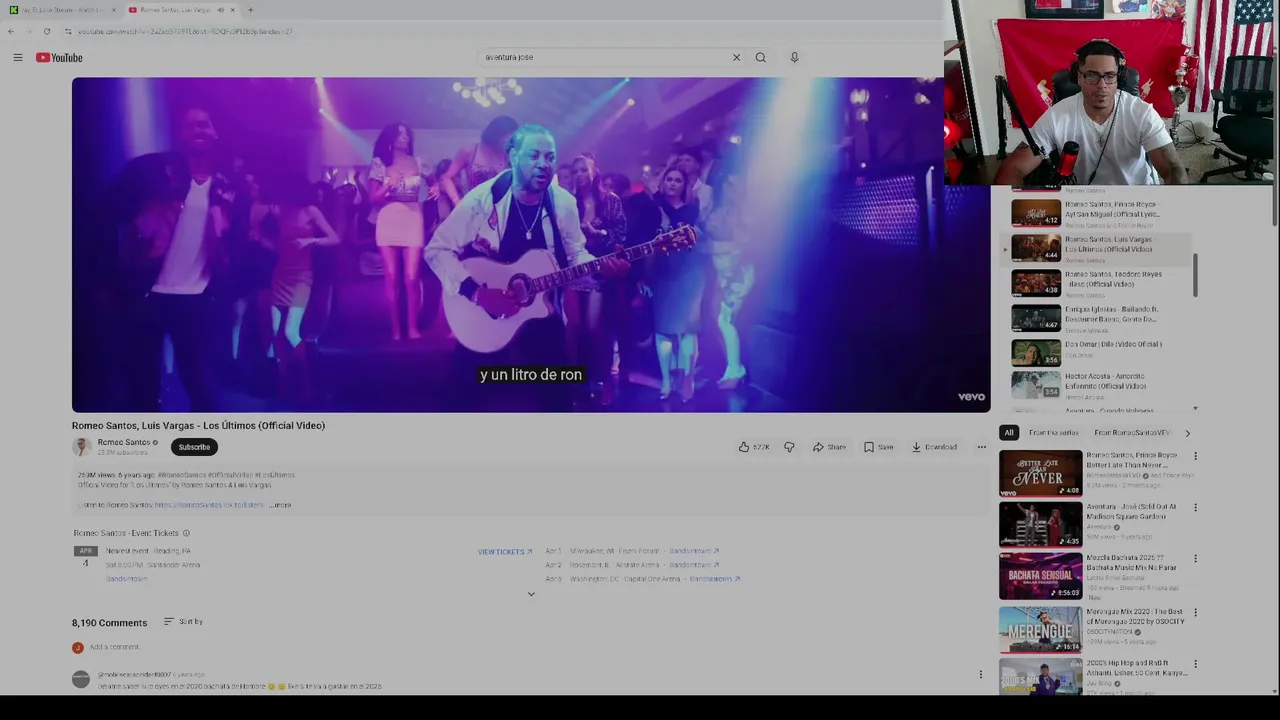The image size is (1280, 720).
Task: Click the vevo logo on the video
Action: pyautogui.click(x=971, y=397)
